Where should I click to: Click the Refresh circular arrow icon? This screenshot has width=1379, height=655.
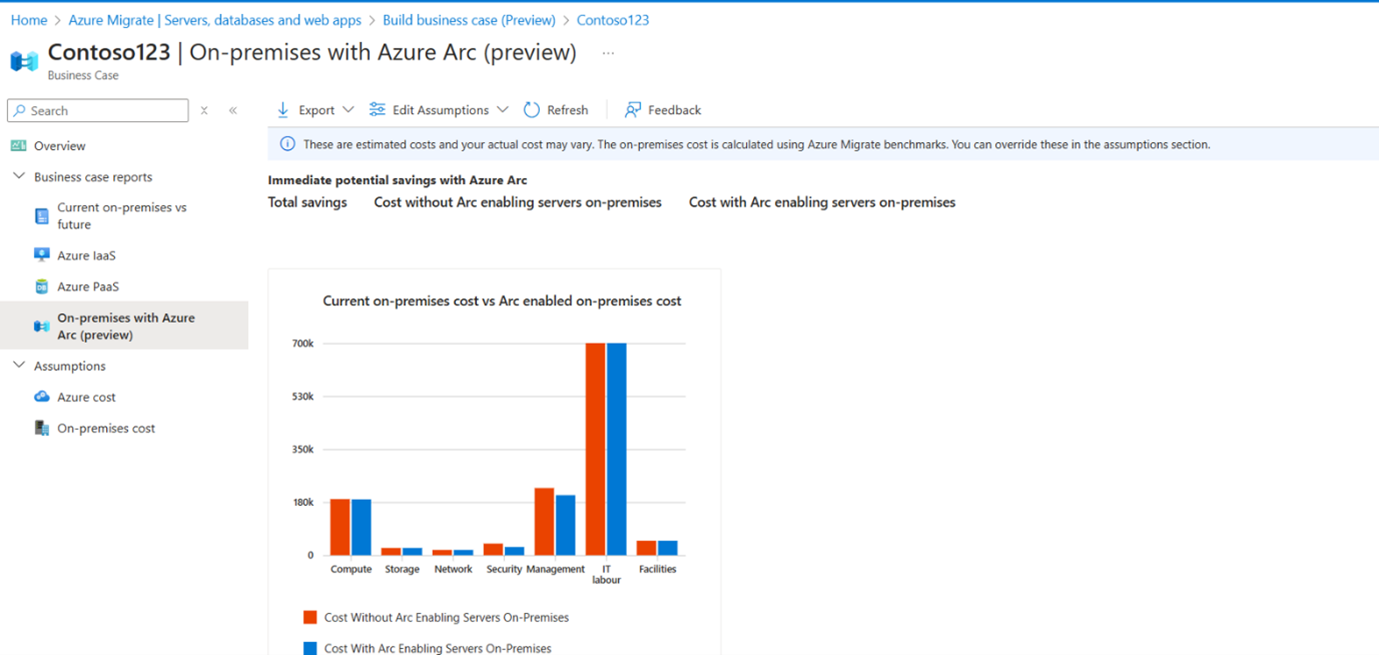(532, 110)
